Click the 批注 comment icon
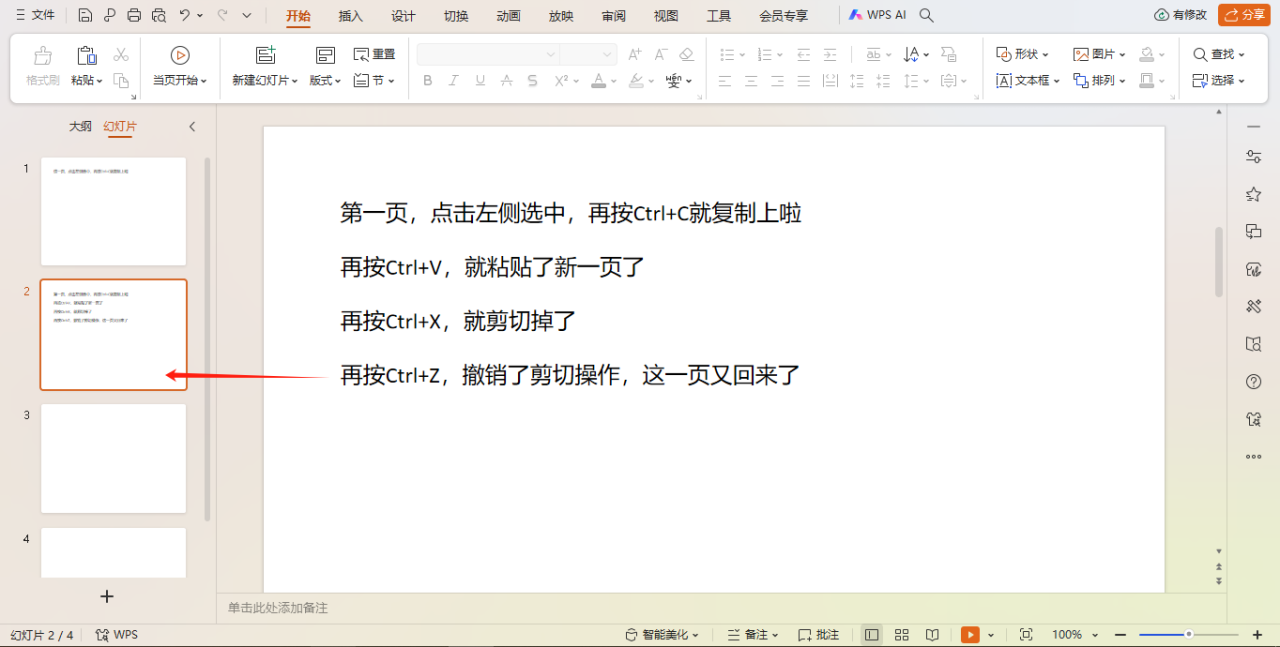The image size is (1280, 647). [818, 634]
